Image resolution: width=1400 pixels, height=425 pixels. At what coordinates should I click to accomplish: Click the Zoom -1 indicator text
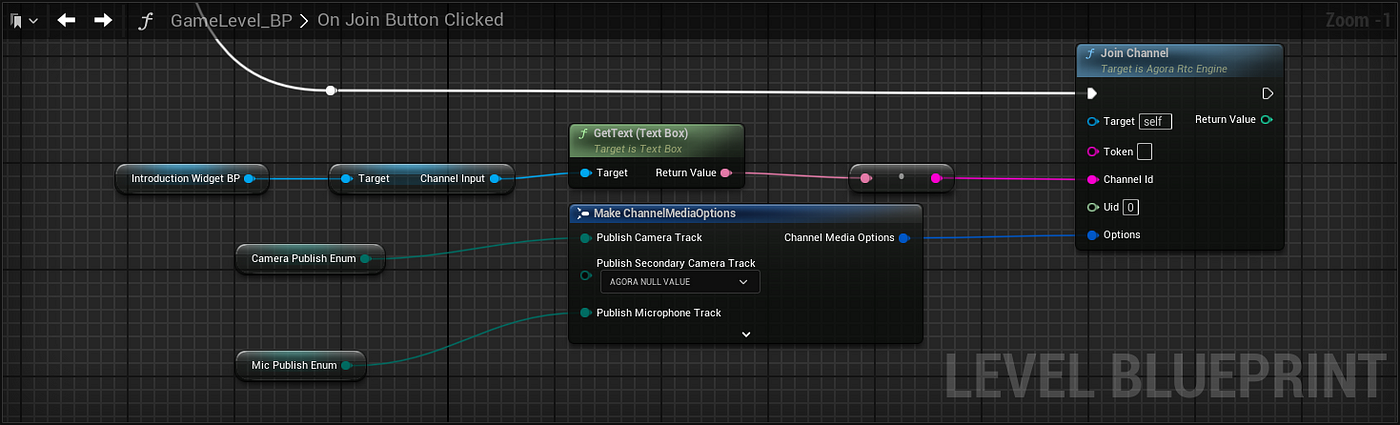[1359, 20]
